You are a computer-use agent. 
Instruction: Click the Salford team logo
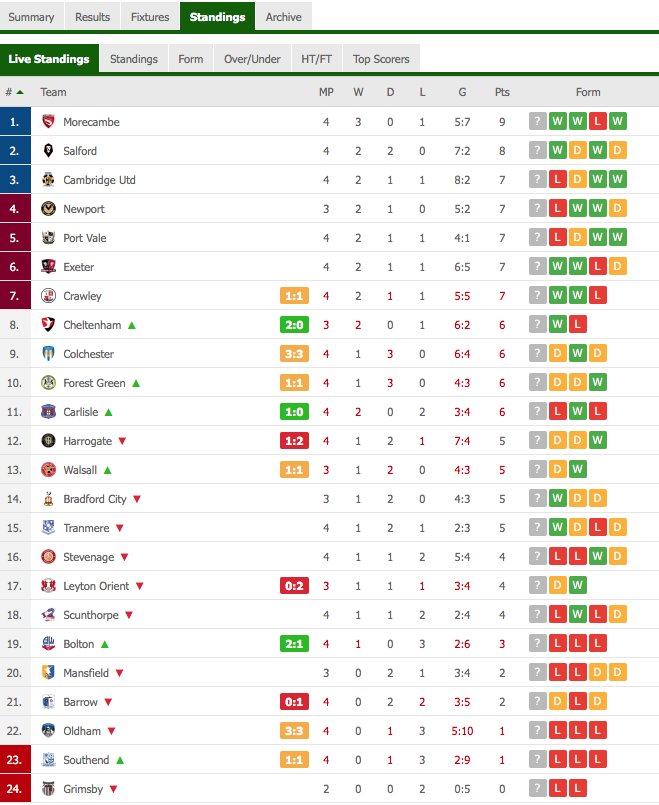pos(48,150)
